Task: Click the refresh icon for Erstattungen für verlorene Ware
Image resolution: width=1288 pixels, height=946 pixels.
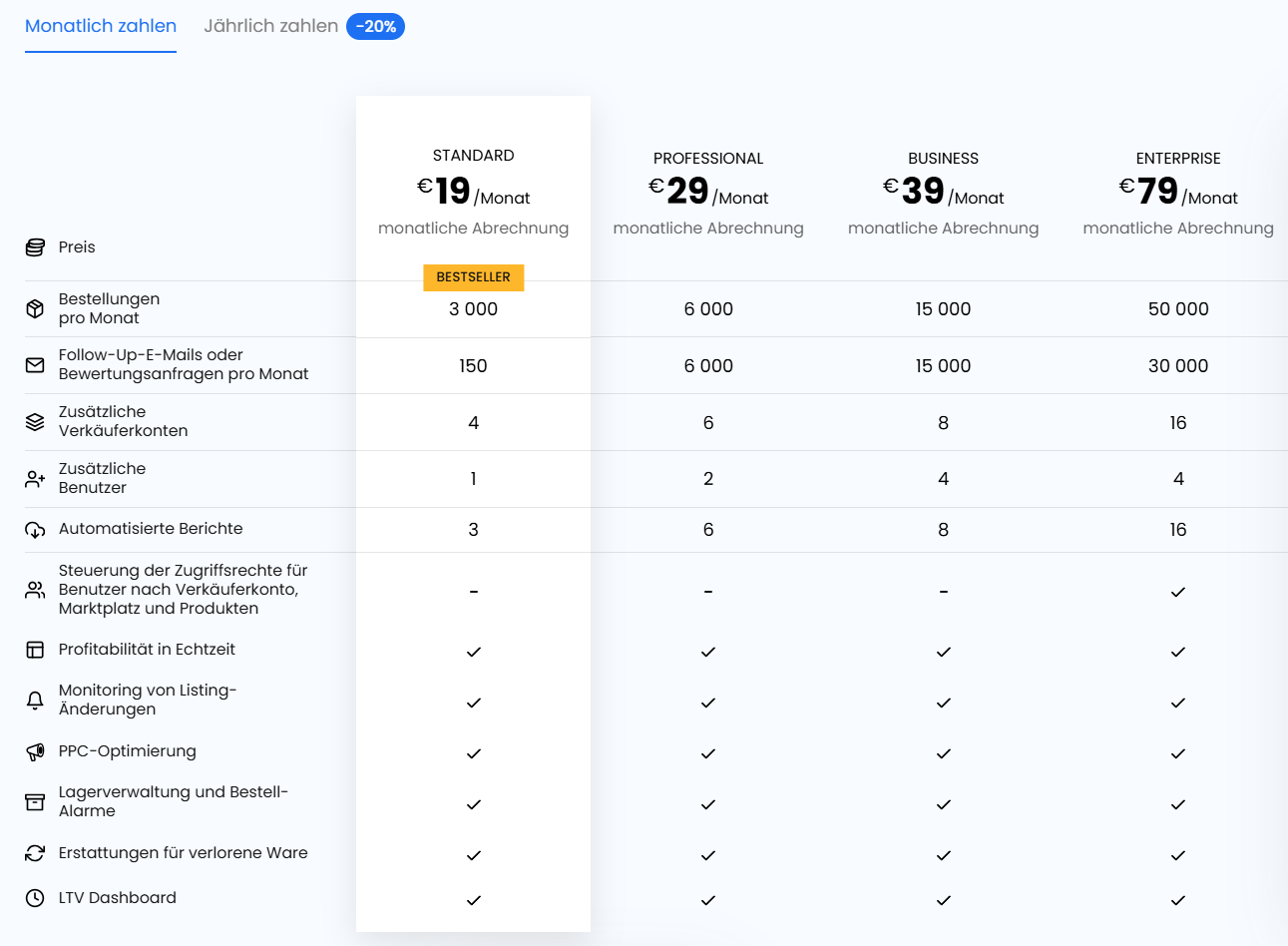Action: [x=35, y=853]
